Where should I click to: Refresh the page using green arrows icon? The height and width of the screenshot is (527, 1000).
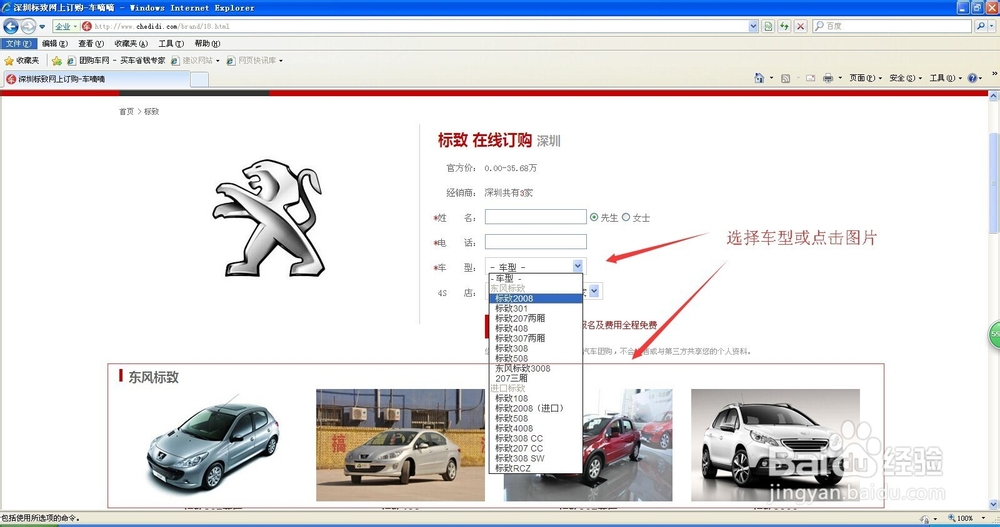point(784,26)
